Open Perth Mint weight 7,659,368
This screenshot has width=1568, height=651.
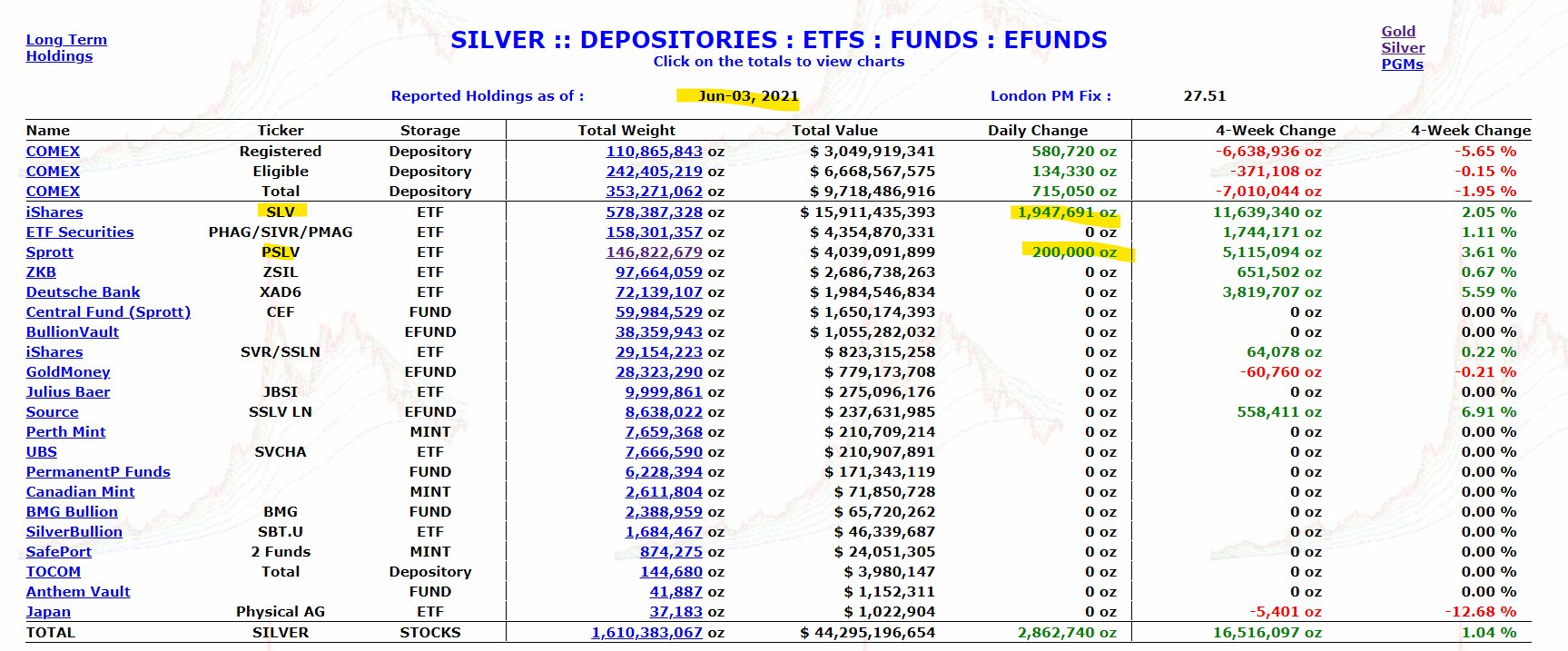pos(664,431)
